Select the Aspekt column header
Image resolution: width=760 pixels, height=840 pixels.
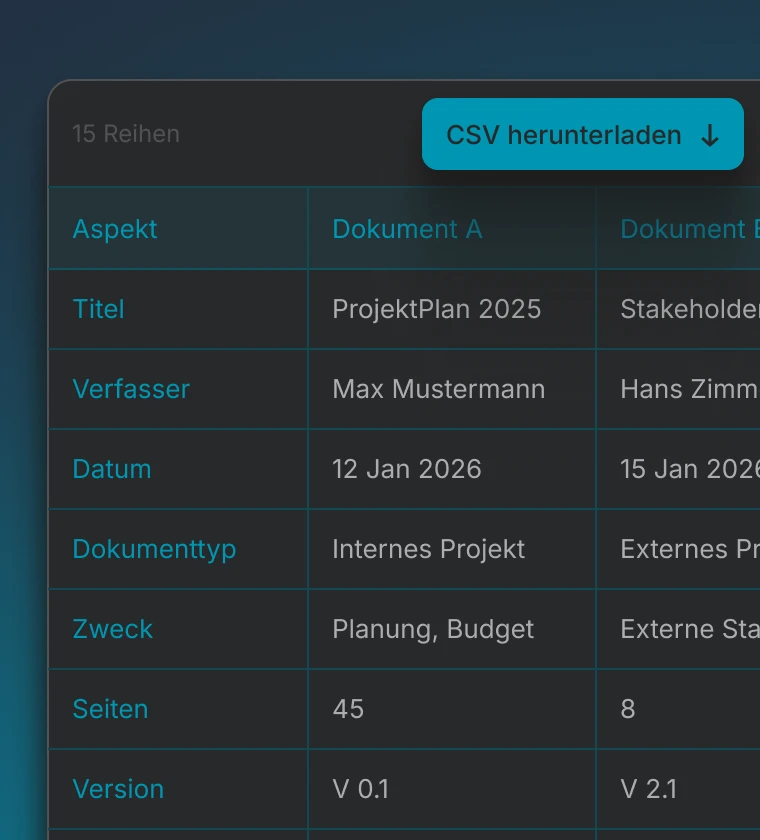(115, 229)
